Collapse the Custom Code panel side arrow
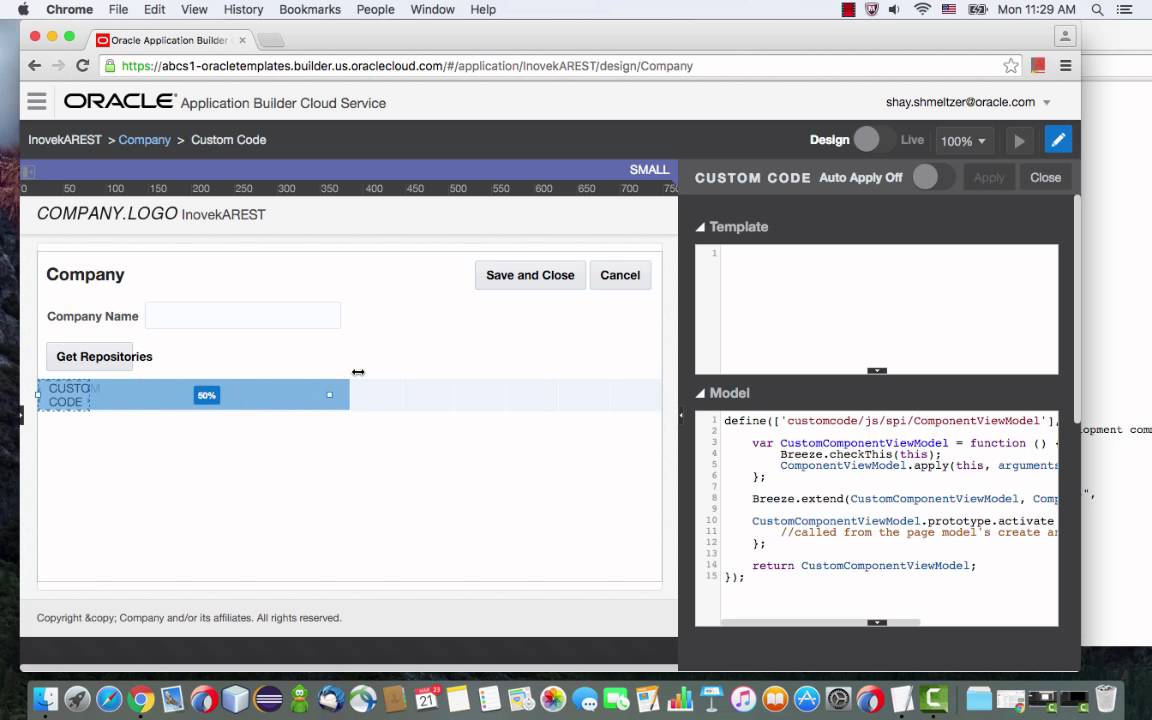Image resolution: width=1152 pixels, height=720 pixels. pyautogui.click(x=681, y=415)
